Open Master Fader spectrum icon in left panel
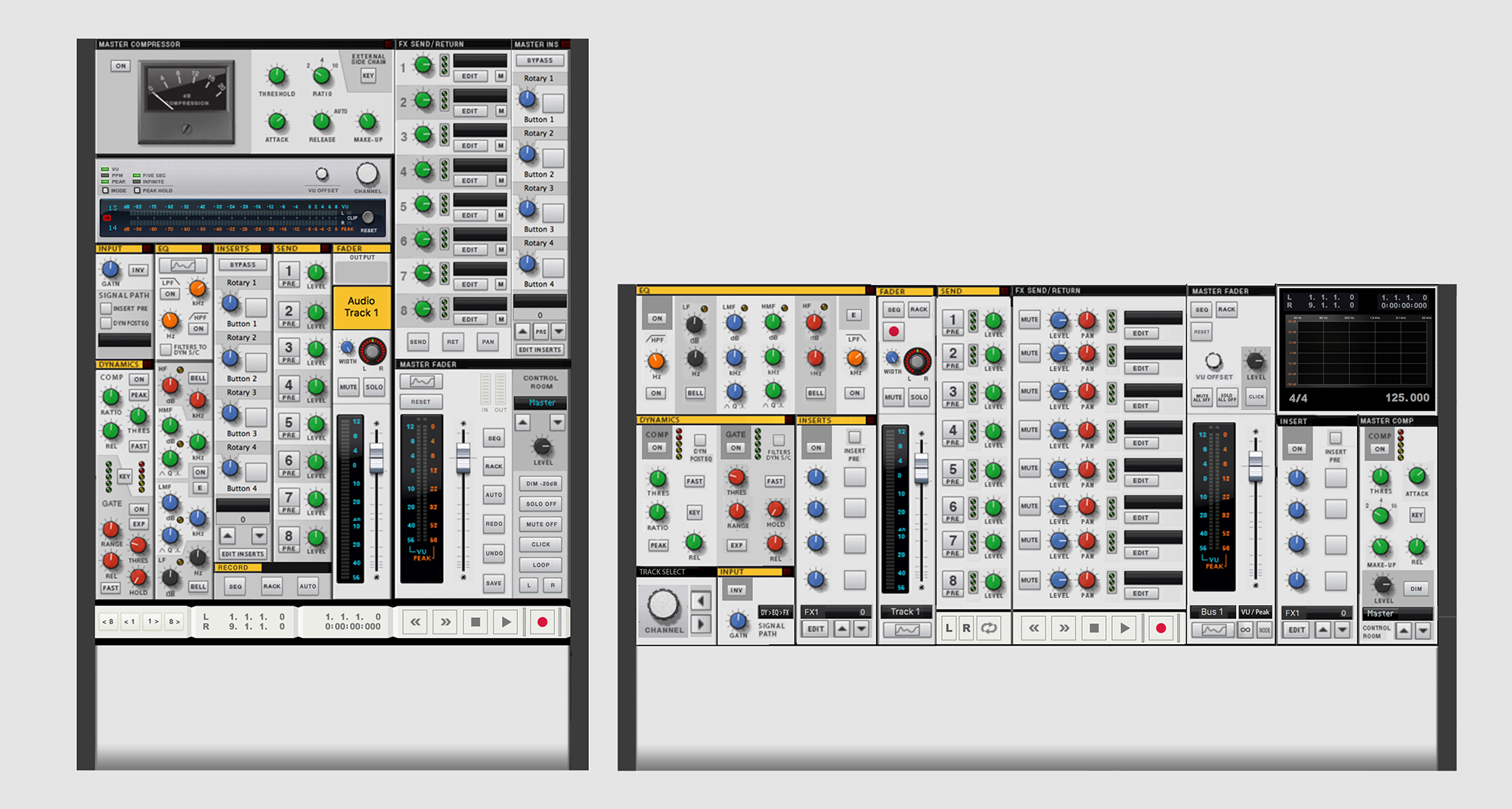This screenshot has height=809, width=1512. click(x=421, y=382)
